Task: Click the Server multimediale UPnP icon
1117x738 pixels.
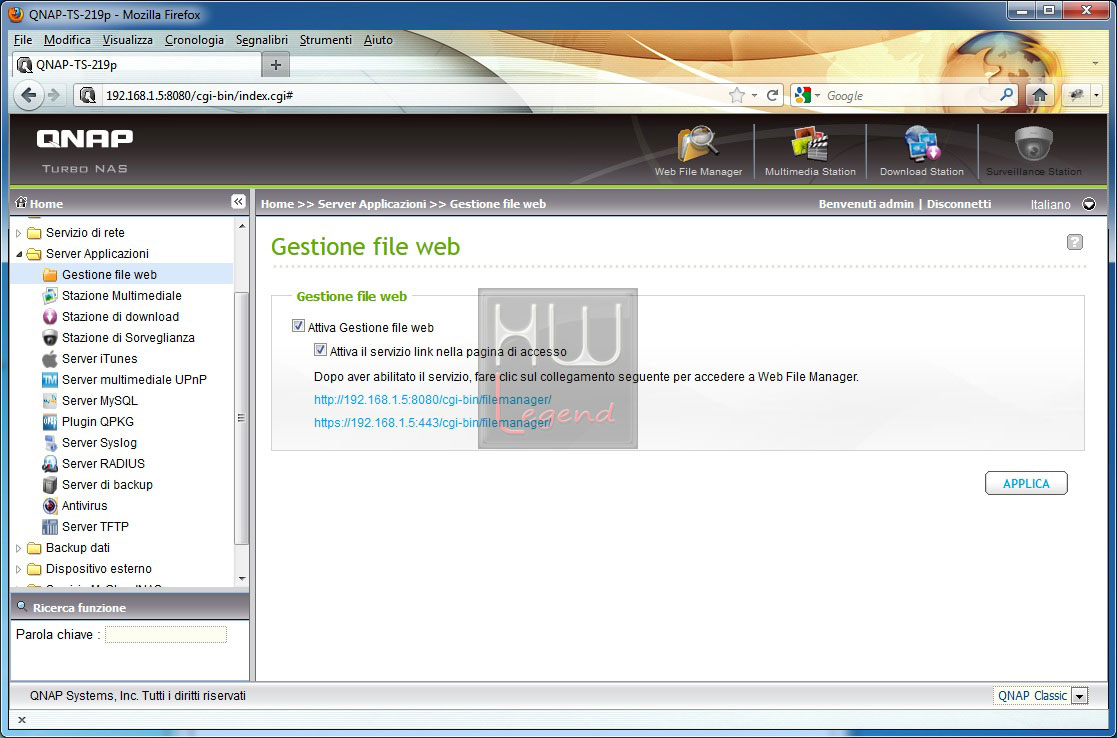Action: [50, 380]
